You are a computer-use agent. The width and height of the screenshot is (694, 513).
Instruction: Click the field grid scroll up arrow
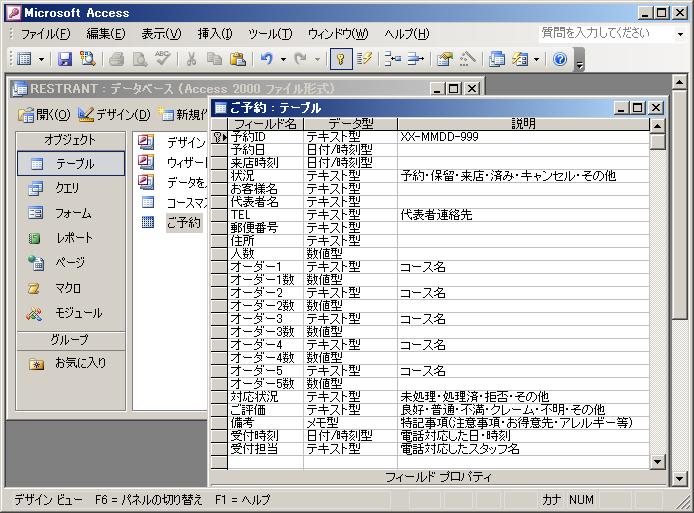[x=657, y=127]
